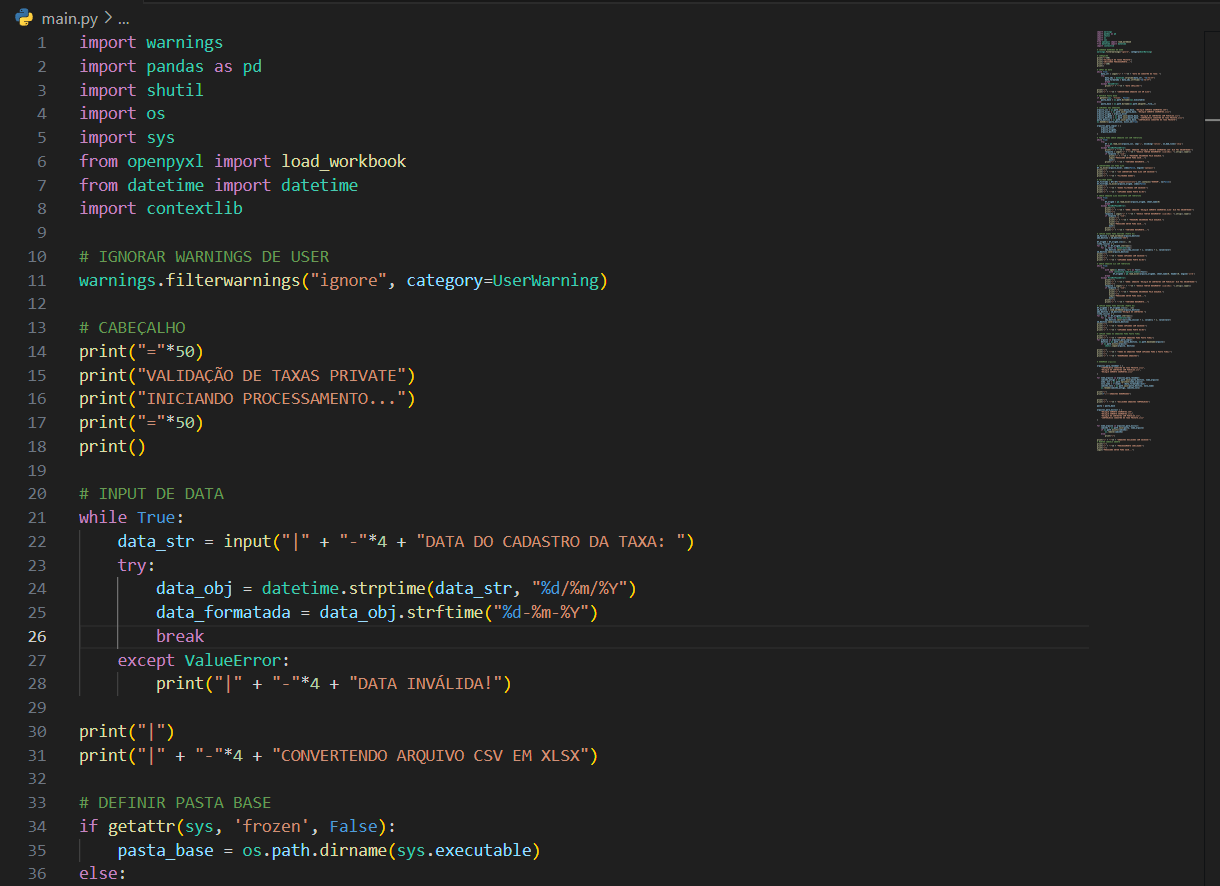Image resolution: width=1220 pixels, height=886 pixels.
Task: Open the main.py breadcrumb item
Action: 69,18
